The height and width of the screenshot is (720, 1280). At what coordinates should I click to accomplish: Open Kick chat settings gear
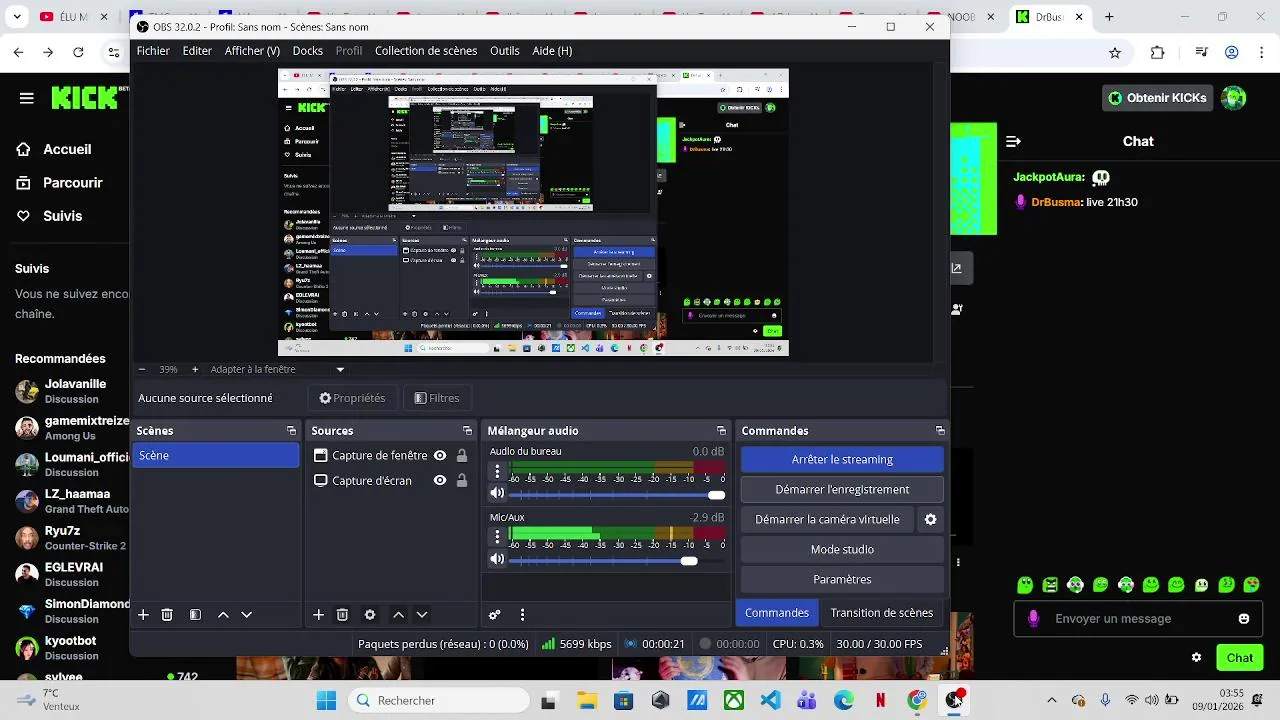click(x=1196, y=657)
